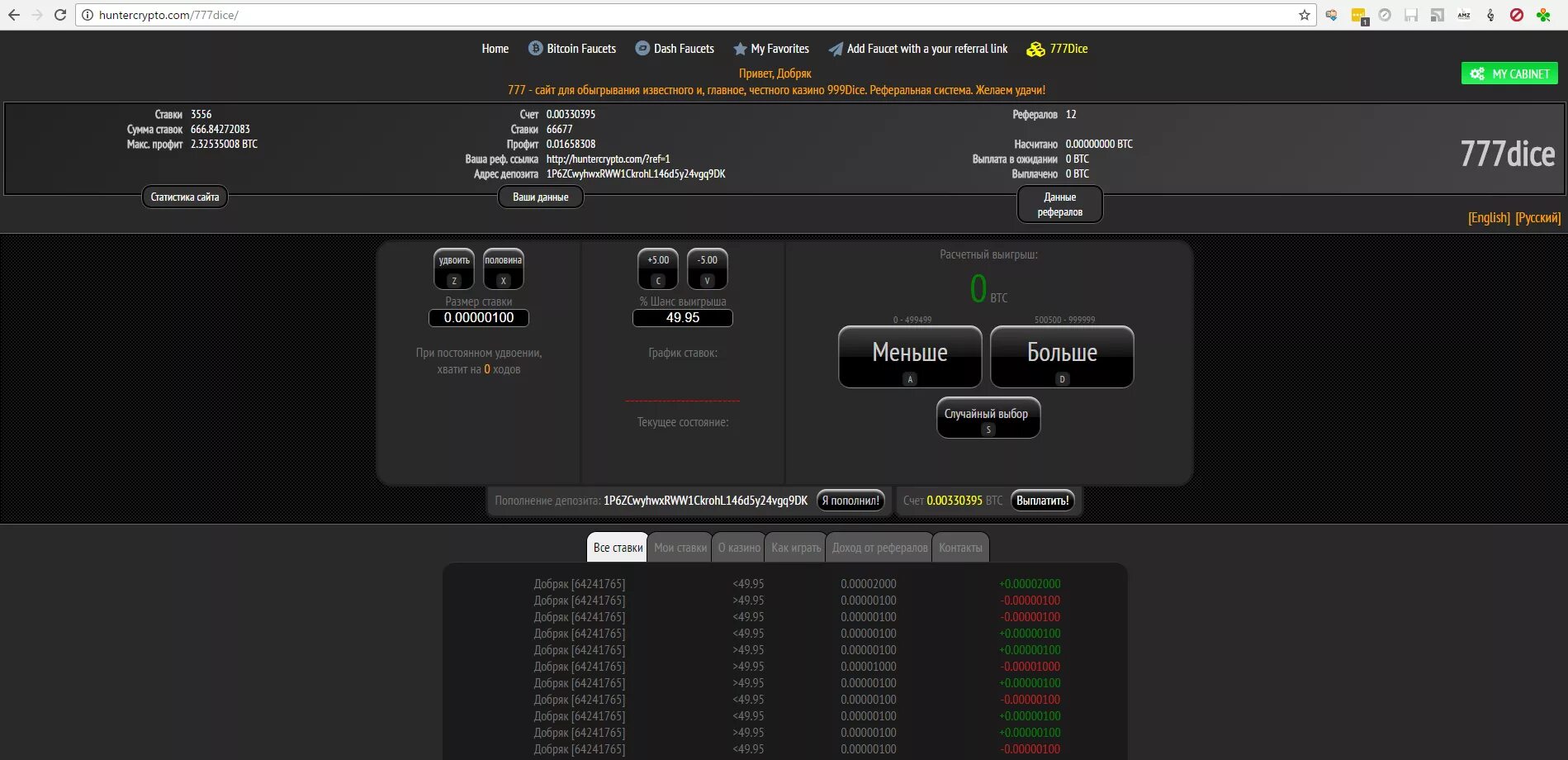
Task: Expand the Статистика сайта panel
Action: [185, 197]
